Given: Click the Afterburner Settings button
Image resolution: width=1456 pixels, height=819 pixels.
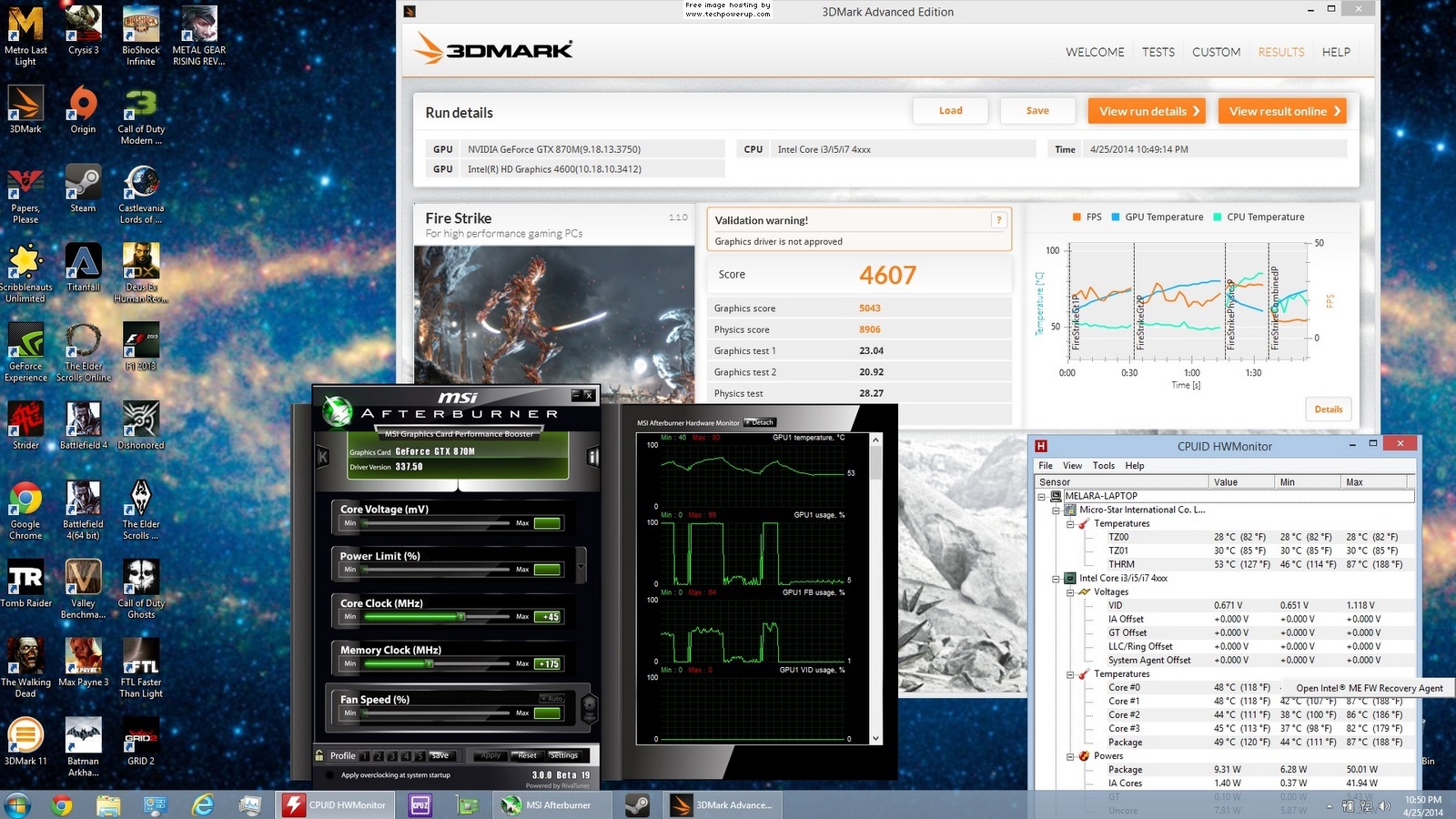Looking at the screenshot, I should click(x=563, y=755).
